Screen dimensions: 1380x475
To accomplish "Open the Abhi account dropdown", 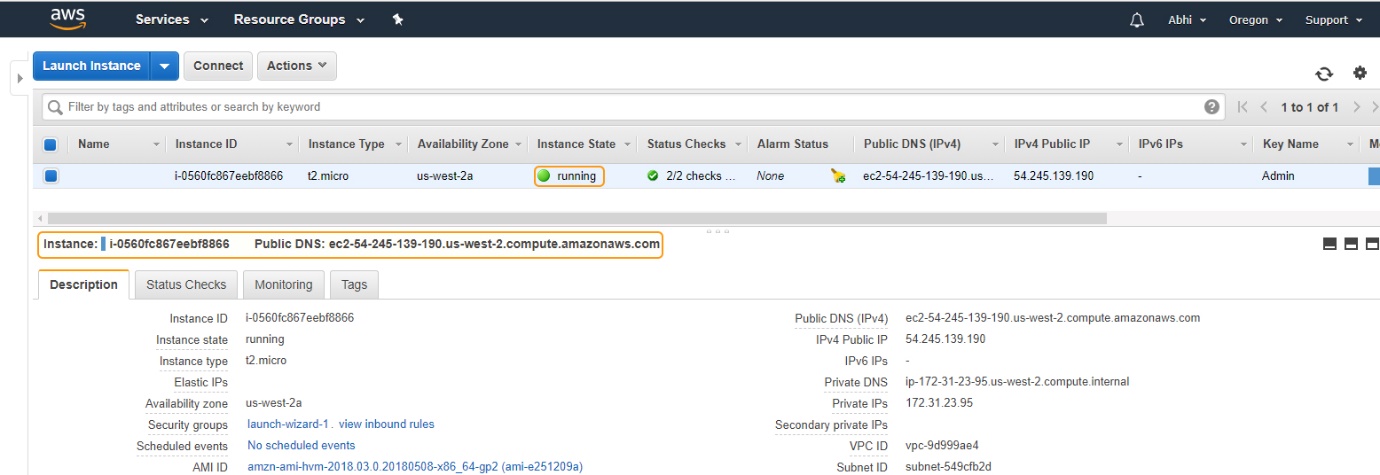I will click(1187, 20).
